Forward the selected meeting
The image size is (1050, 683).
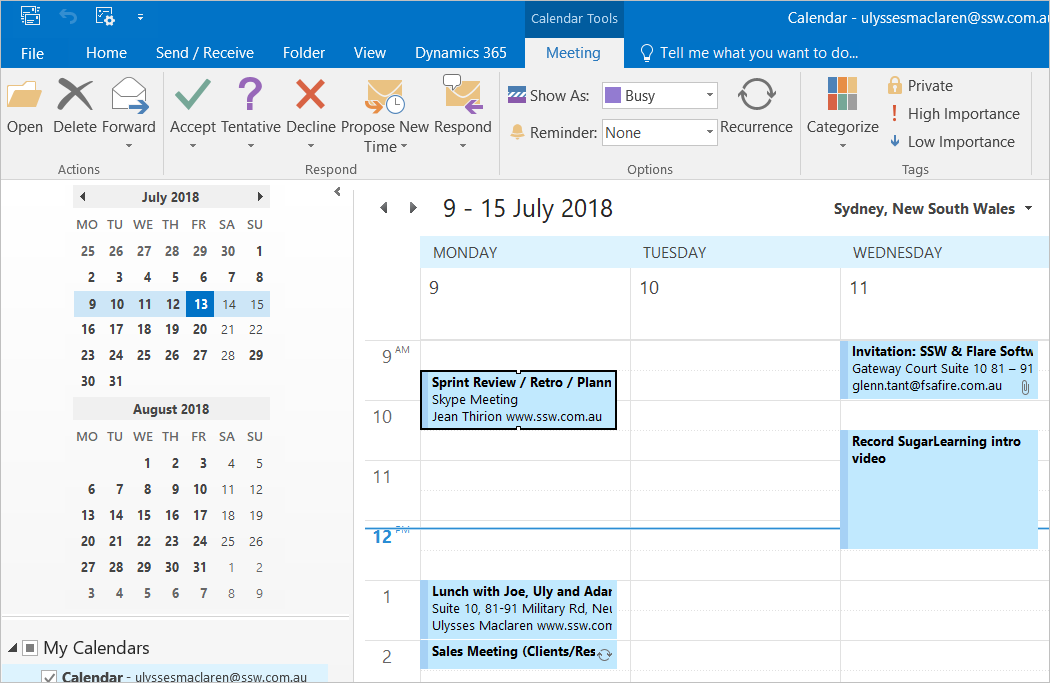(129, 97)
